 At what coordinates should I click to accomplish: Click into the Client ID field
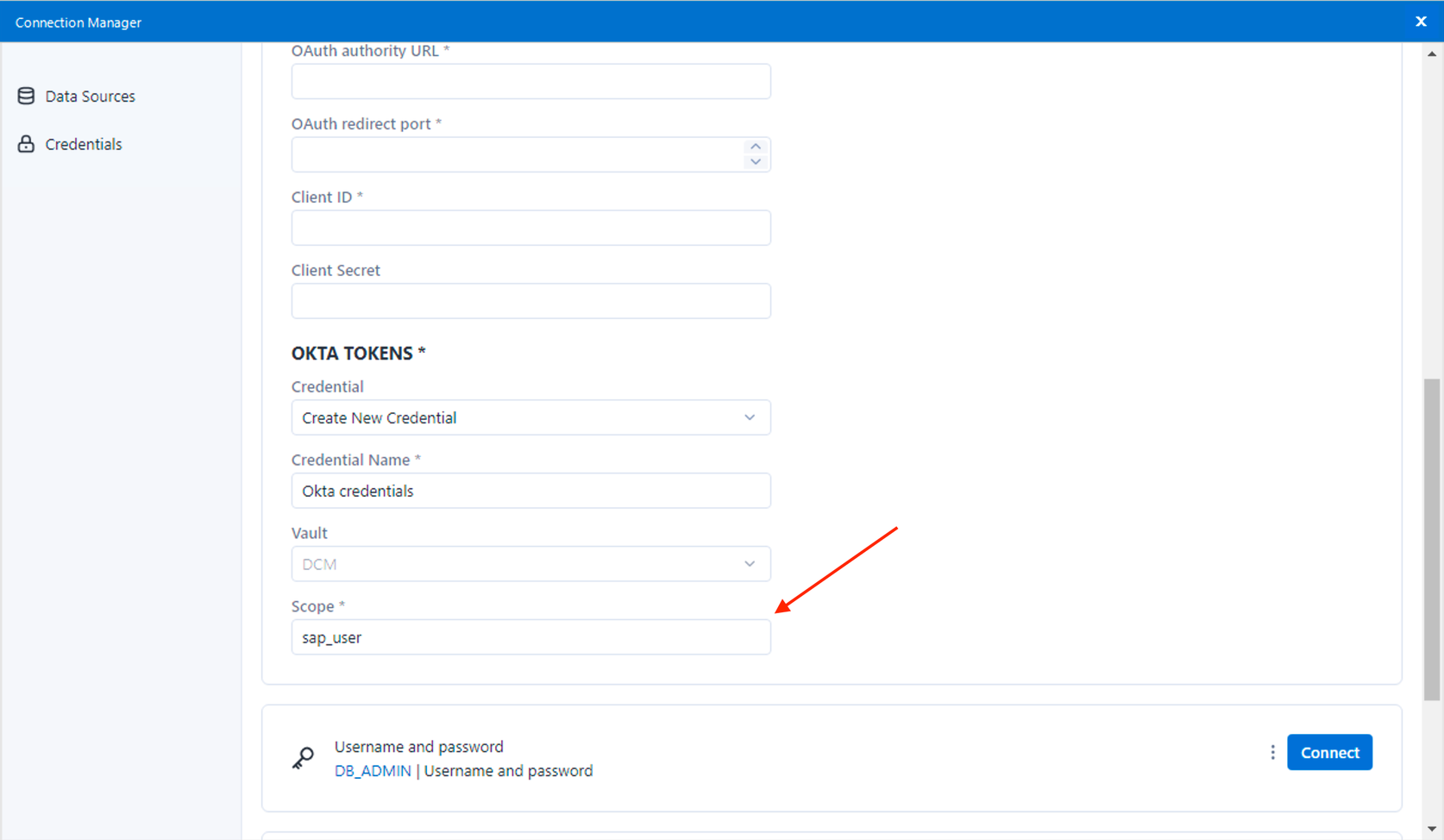click(531, 229)
